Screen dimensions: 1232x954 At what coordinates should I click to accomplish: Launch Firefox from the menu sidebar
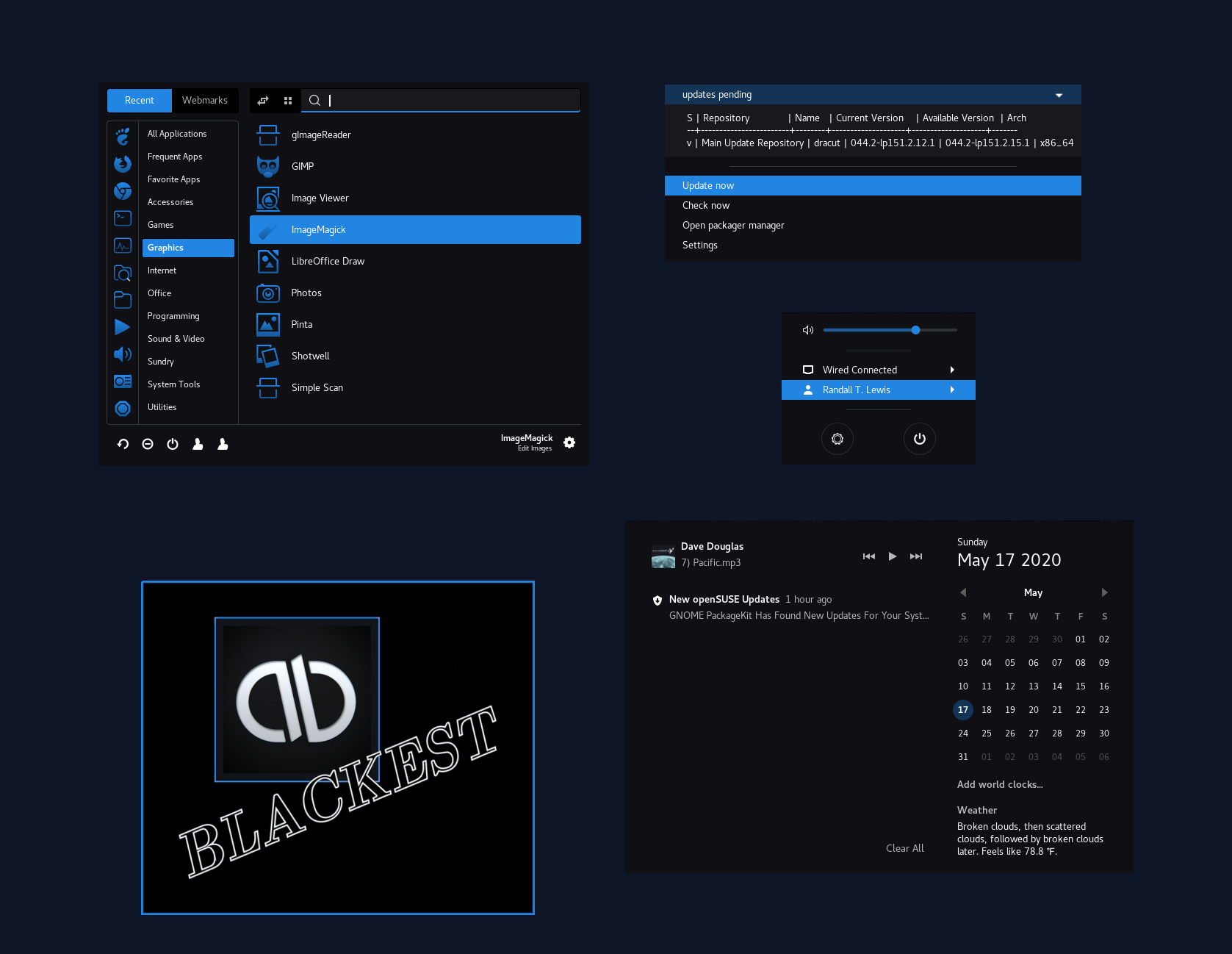[x=123, y=163]
